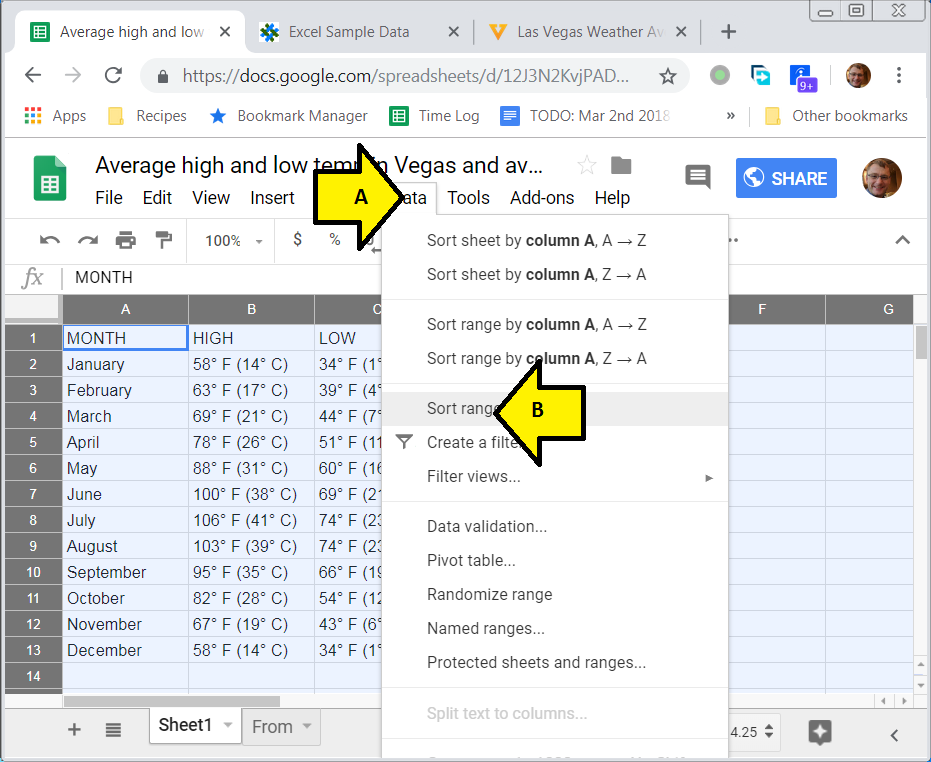Open the Bookmark Manager bookmark
The image size is (931, 762).
(x=289, y=116)
